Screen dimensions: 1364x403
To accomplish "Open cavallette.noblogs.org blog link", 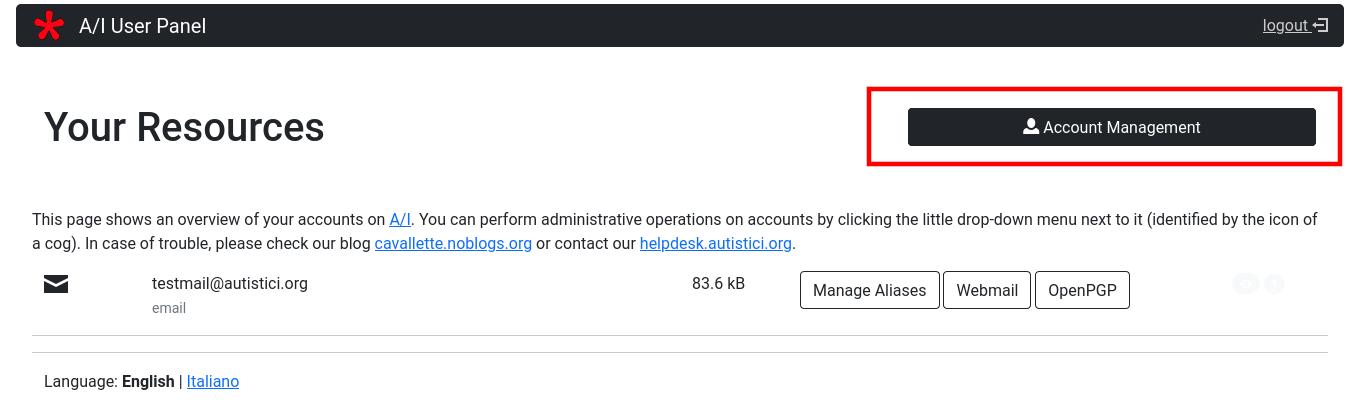I will coord(453,243).
